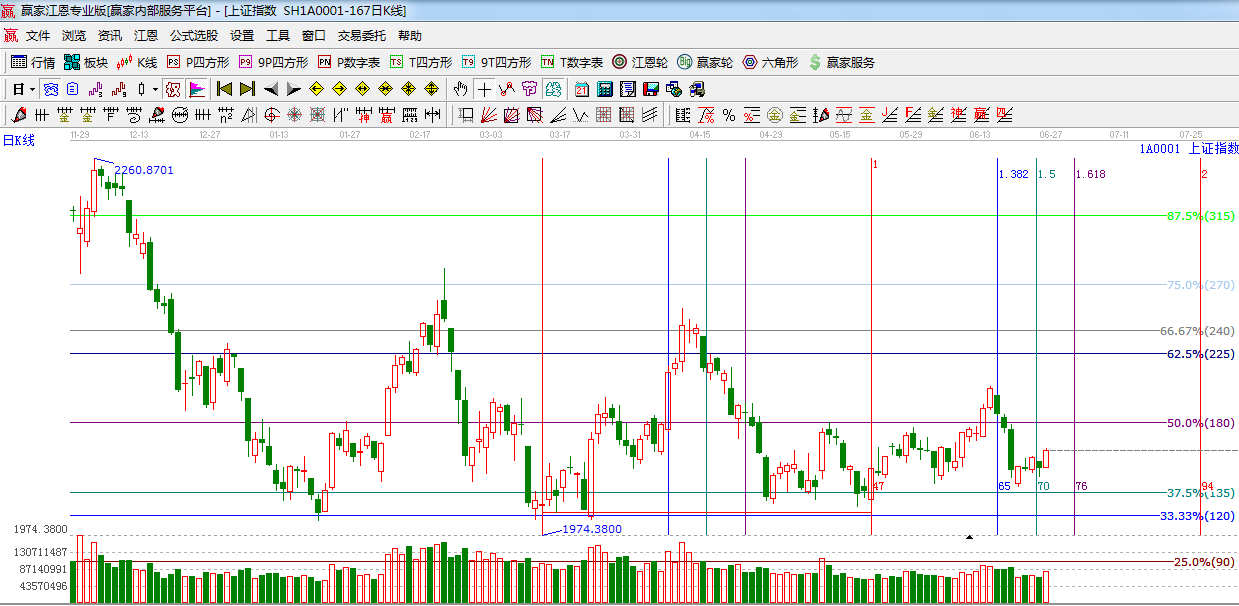Open the 行情 market quotes view
This screenshot has width=1239, height=606.
tap(33, 62)
